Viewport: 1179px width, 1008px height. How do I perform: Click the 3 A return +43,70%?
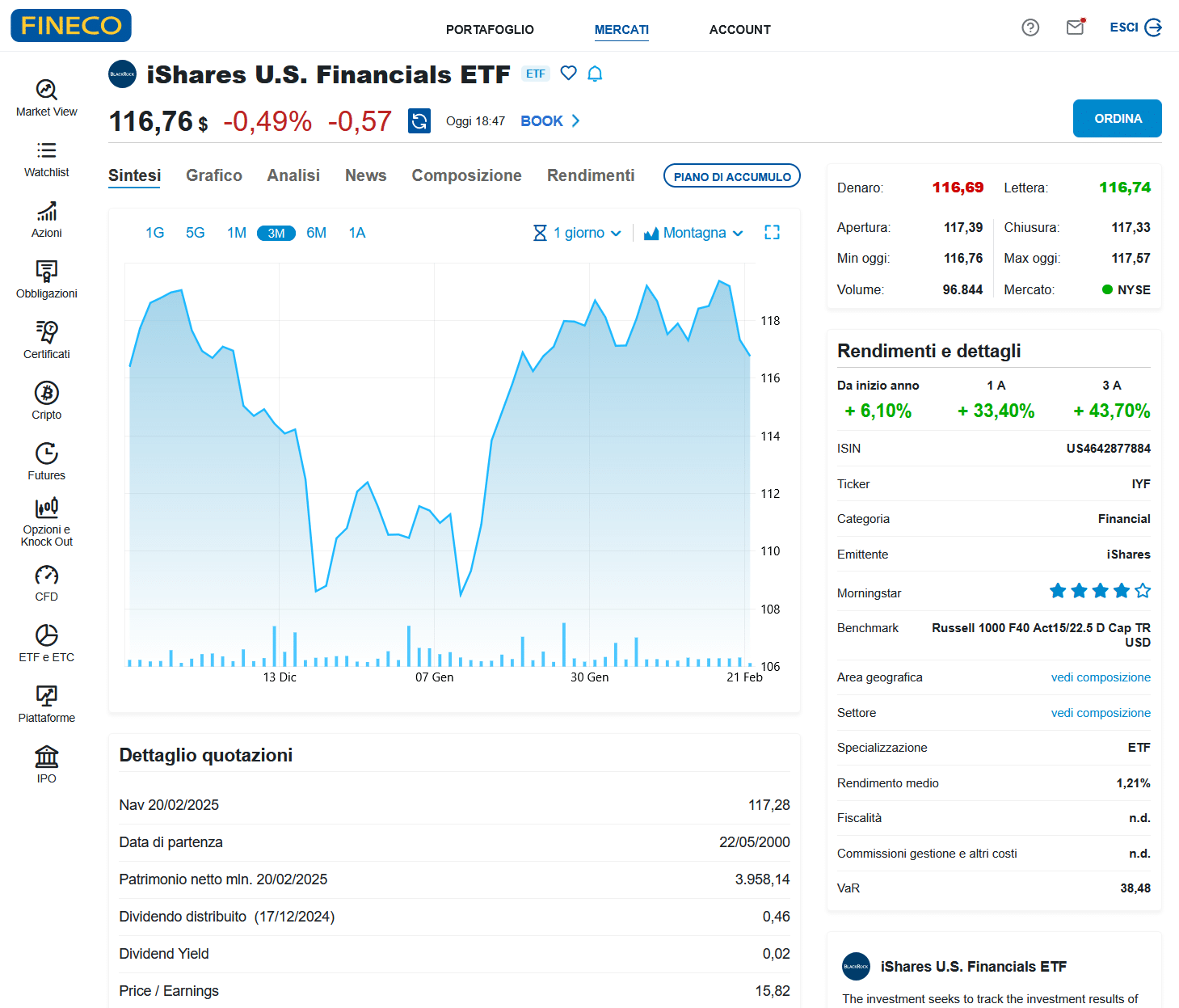(1112, 411)
